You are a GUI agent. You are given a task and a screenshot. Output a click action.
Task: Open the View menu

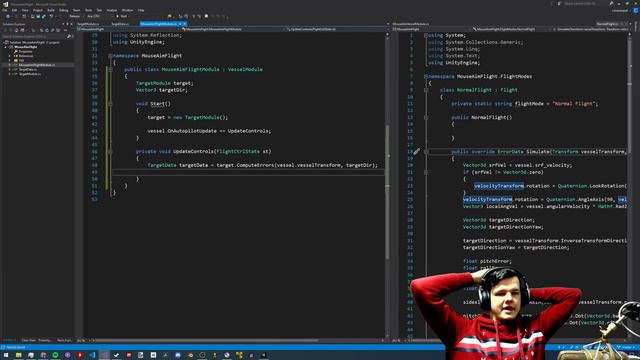click(25, 10)
